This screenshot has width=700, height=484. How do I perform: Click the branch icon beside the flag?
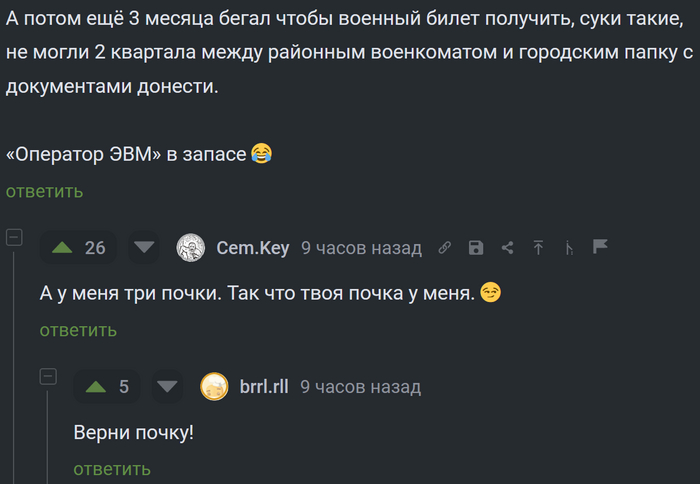pos(569,248)
